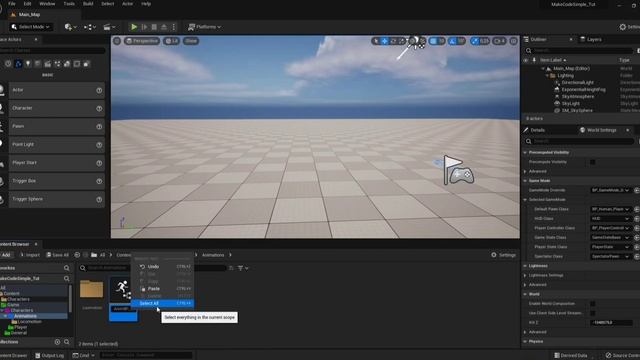Maximize or restore viewport layout icon

[513, 41]
